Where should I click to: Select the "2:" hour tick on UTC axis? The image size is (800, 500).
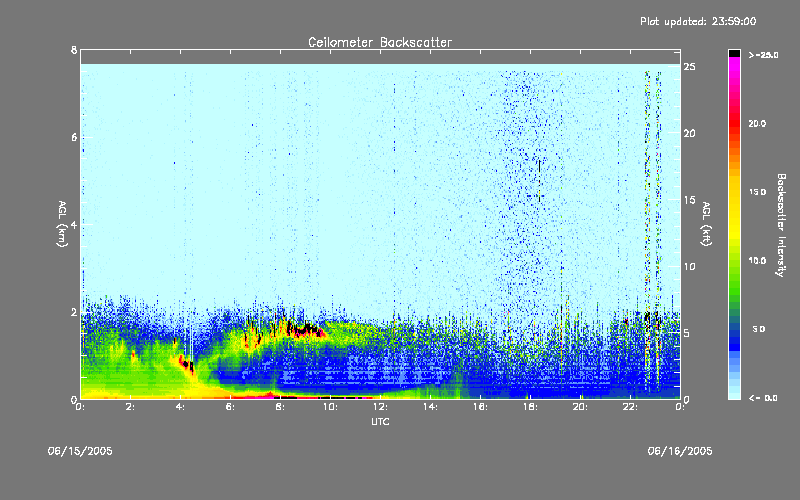point(130,407)
